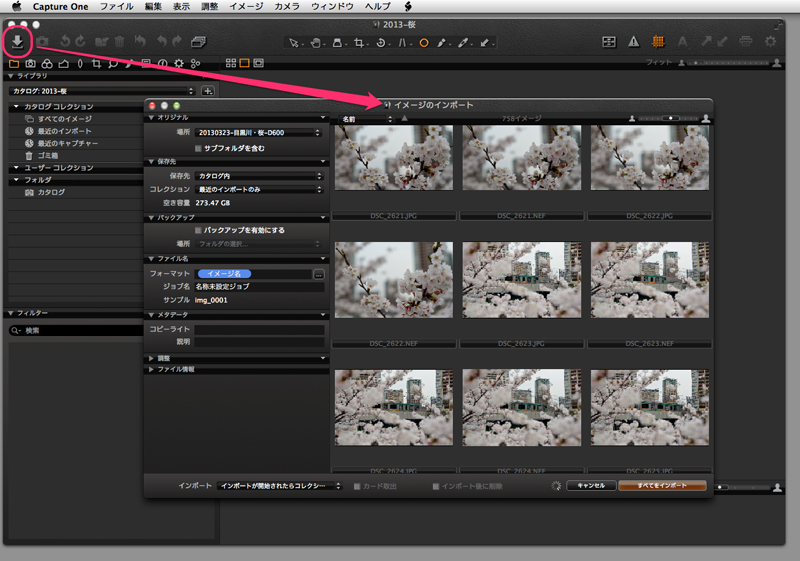The height and width of the screenshot is (561, 800).
Task: Enable サブフォルダを含む checkbox
Action: (x=197, y=147)
